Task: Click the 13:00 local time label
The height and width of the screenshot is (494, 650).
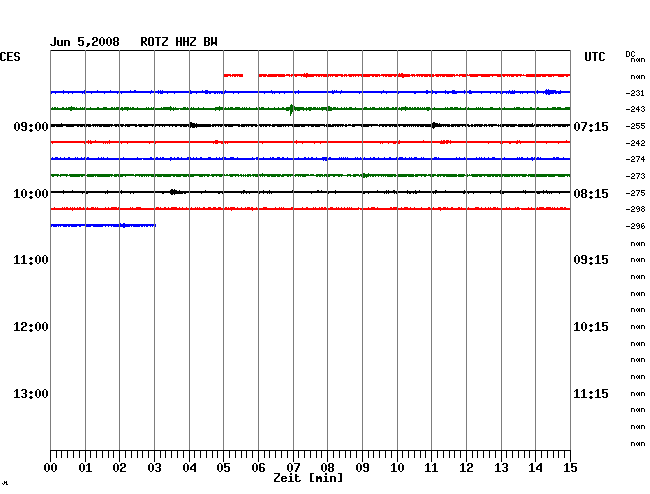Action: 31,394
